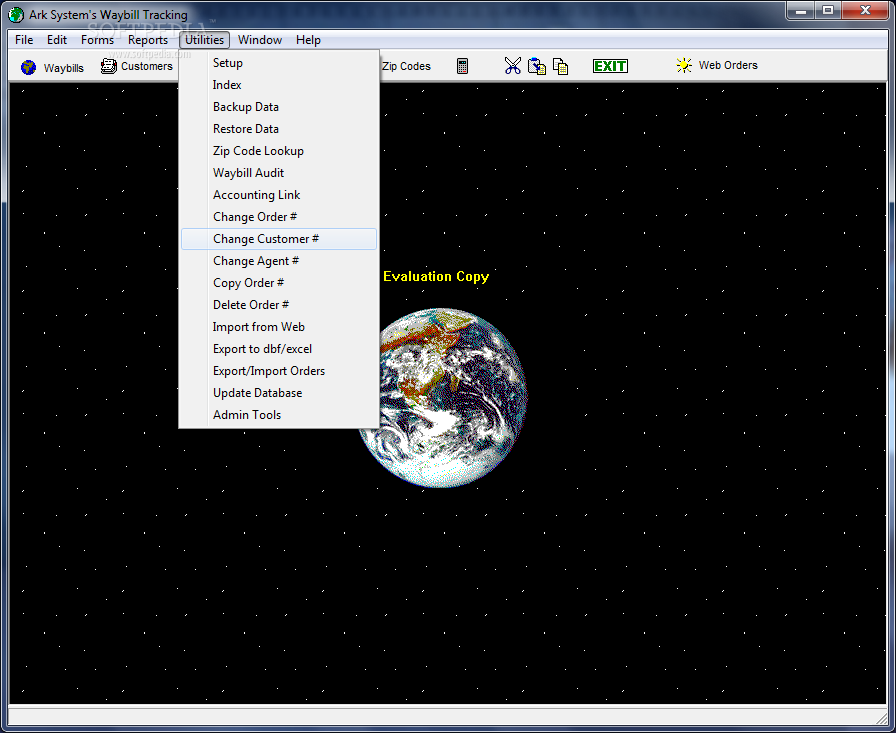Click the green EXIT button

(610, 66)
